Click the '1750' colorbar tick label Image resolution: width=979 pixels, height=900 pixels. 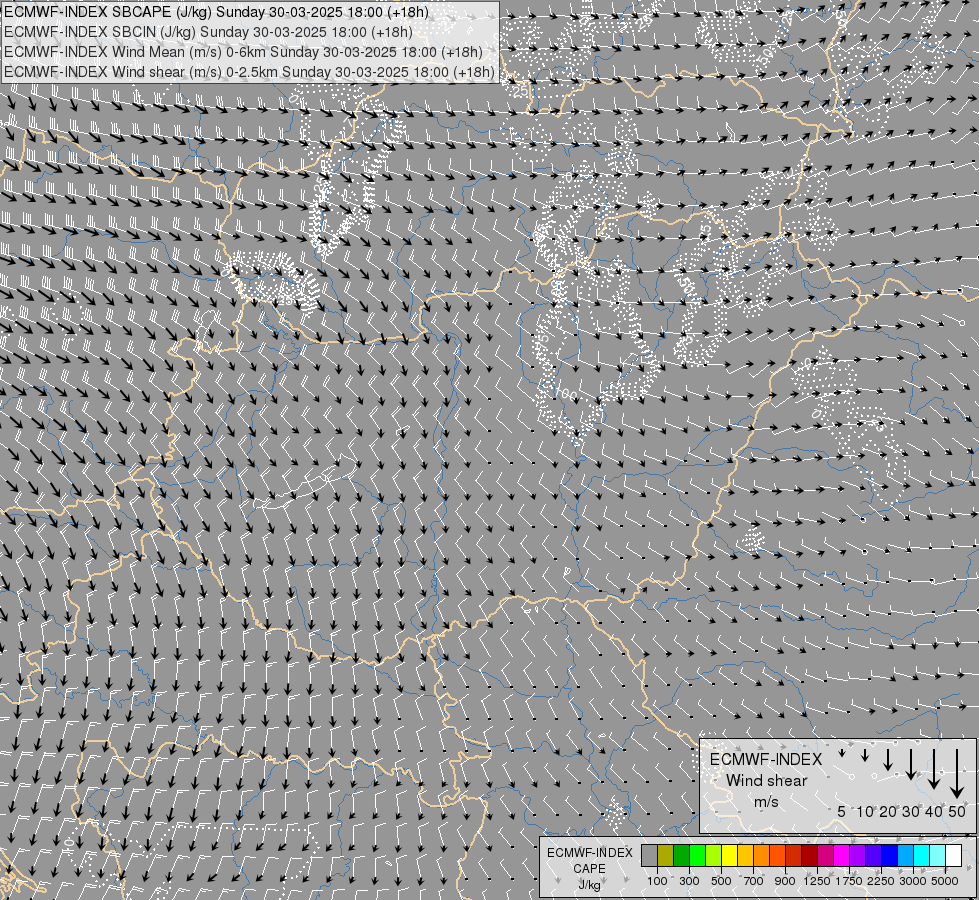coord(849,881)
